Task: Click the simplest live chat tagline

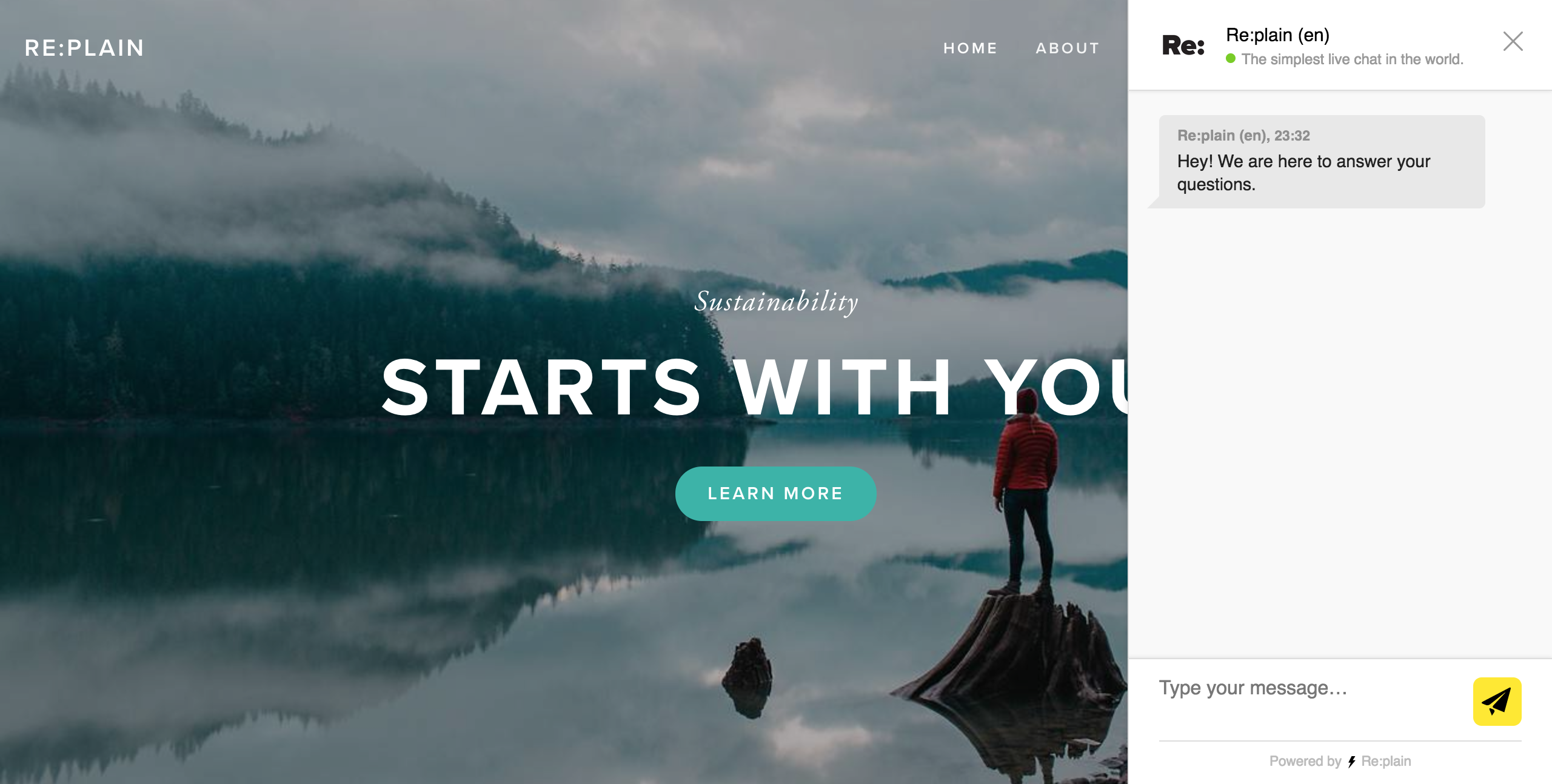Action: (1352, 59)
